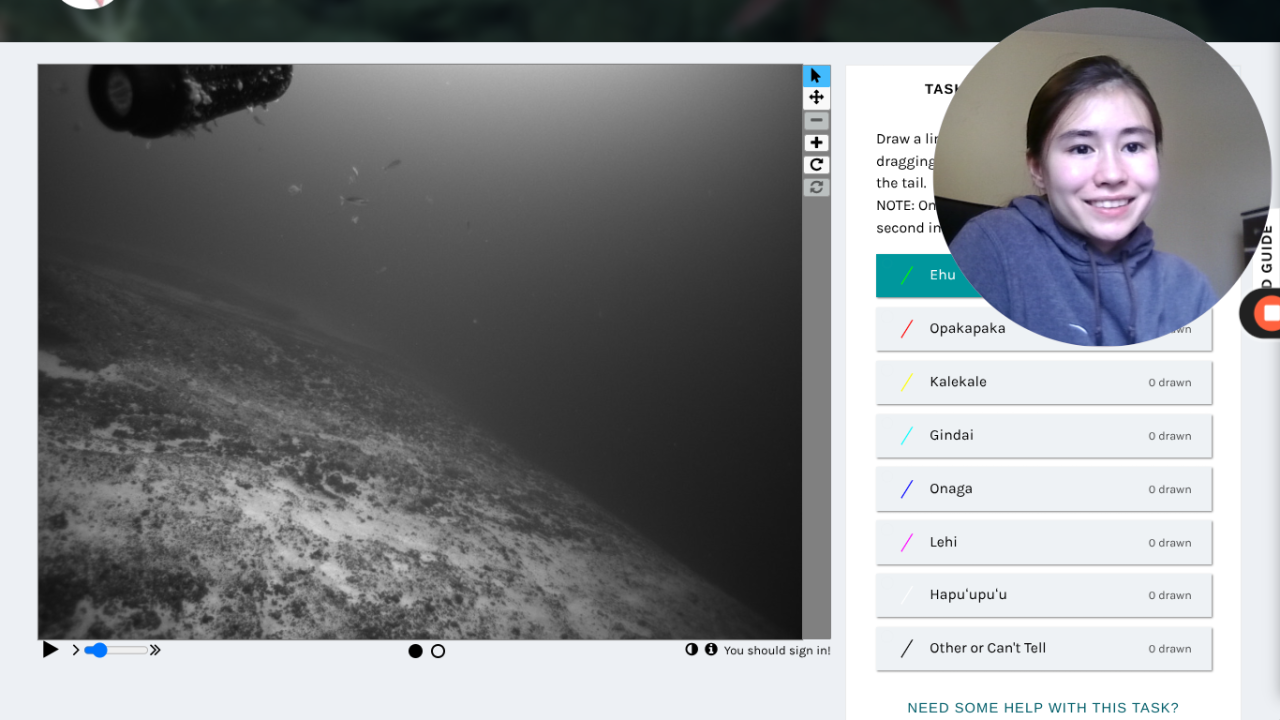Viewport: 1280px width, 720px height.
Task: Click the rotate image button
Action: [816, 165]
